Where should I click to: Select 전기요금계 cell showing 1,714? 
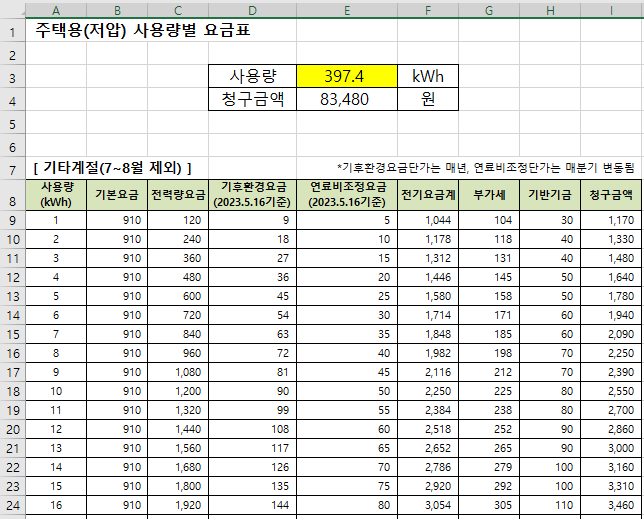428,315
